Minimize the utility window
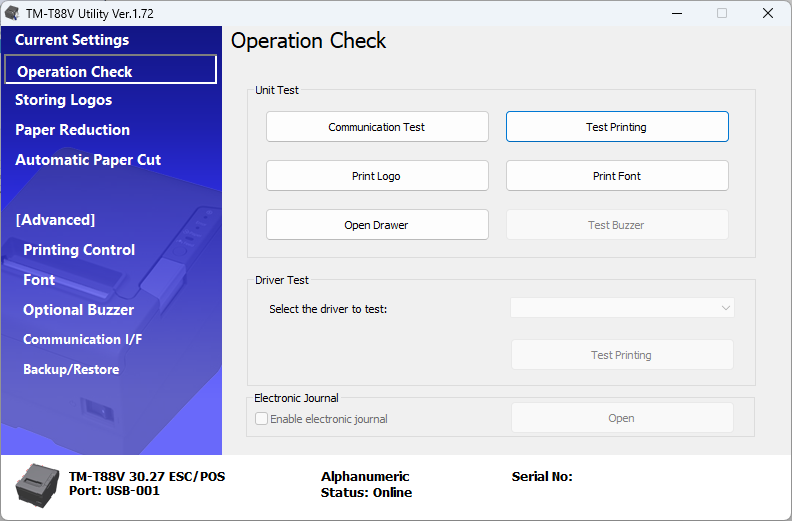Screen dimensions: 792x521 click(677, 13)
